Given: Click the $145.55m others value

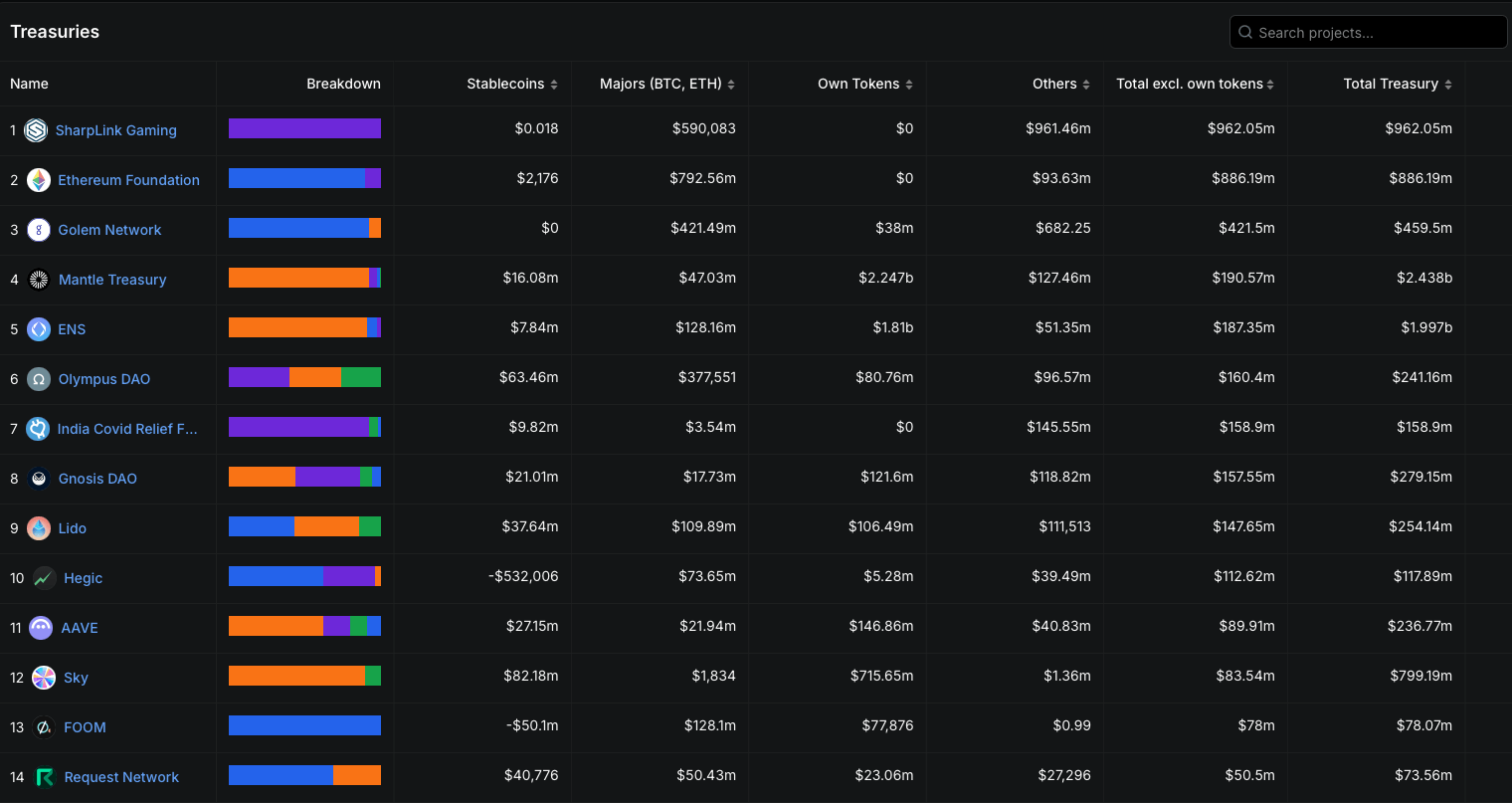Looking at the screenshot, I should (x=1058, y=427).
